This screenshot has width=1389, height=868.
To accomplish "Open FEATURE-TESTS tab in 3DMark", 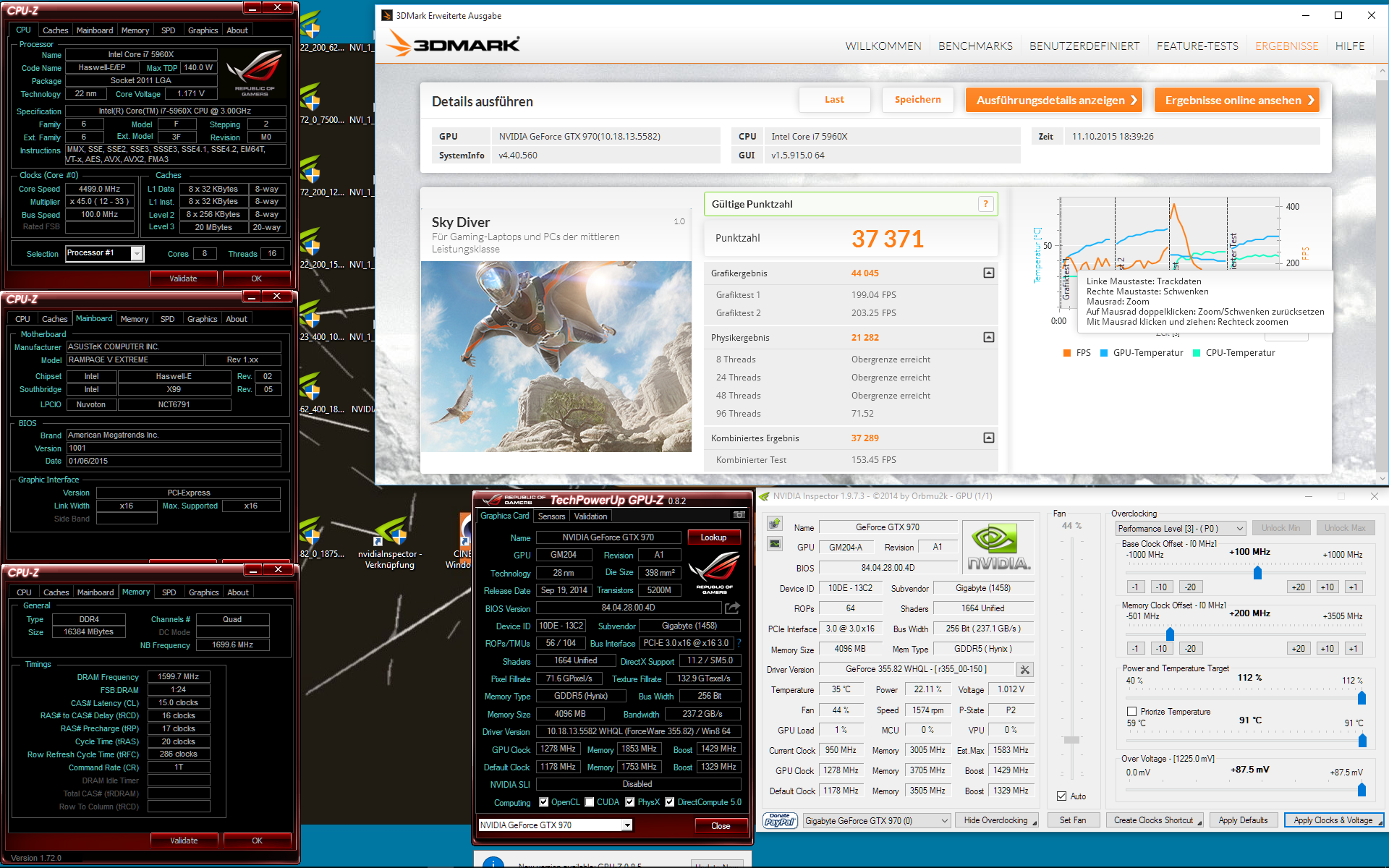I will click(1197, 46).
